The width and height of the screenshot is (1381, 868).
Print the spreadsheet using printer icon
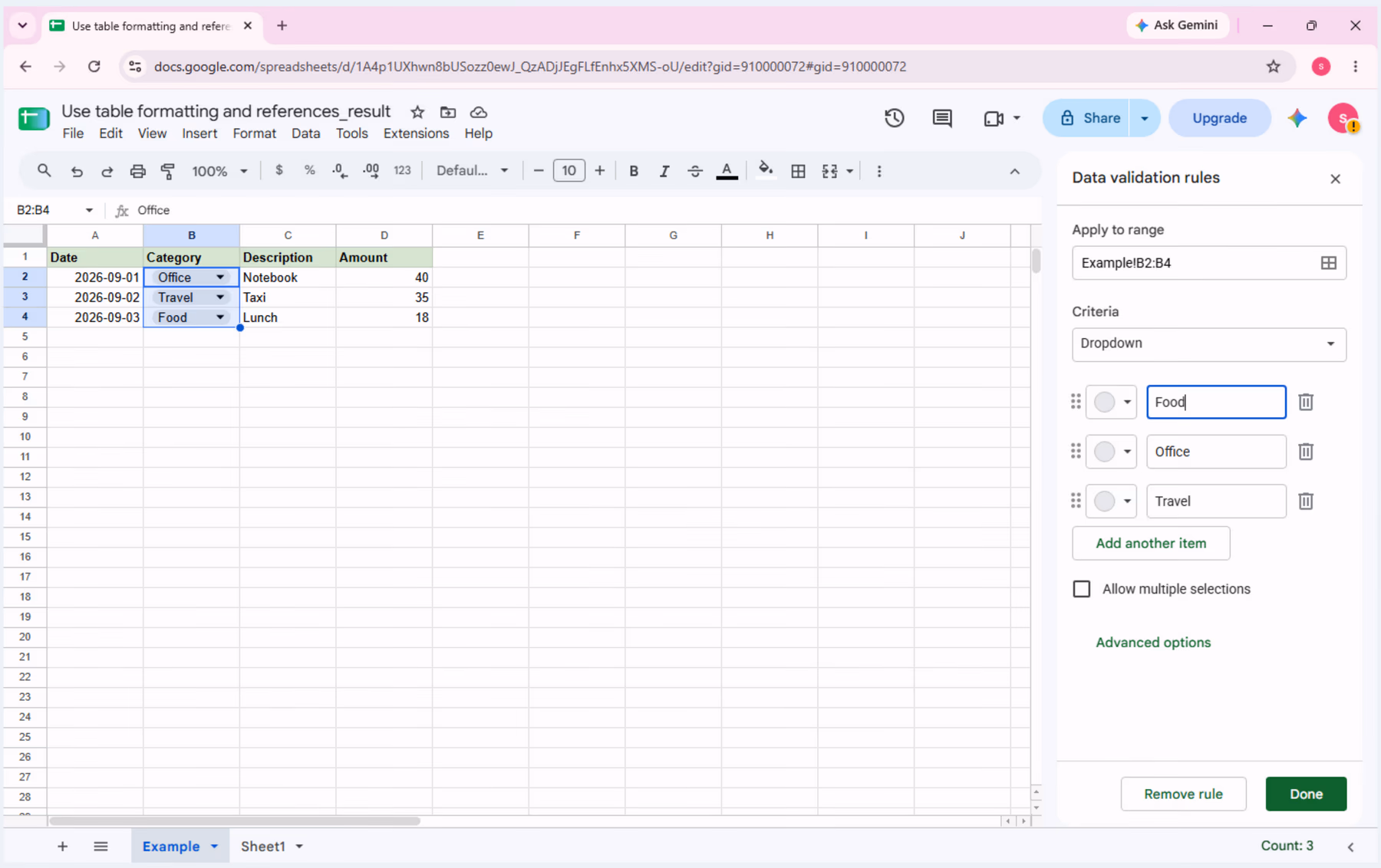(137, 171)
